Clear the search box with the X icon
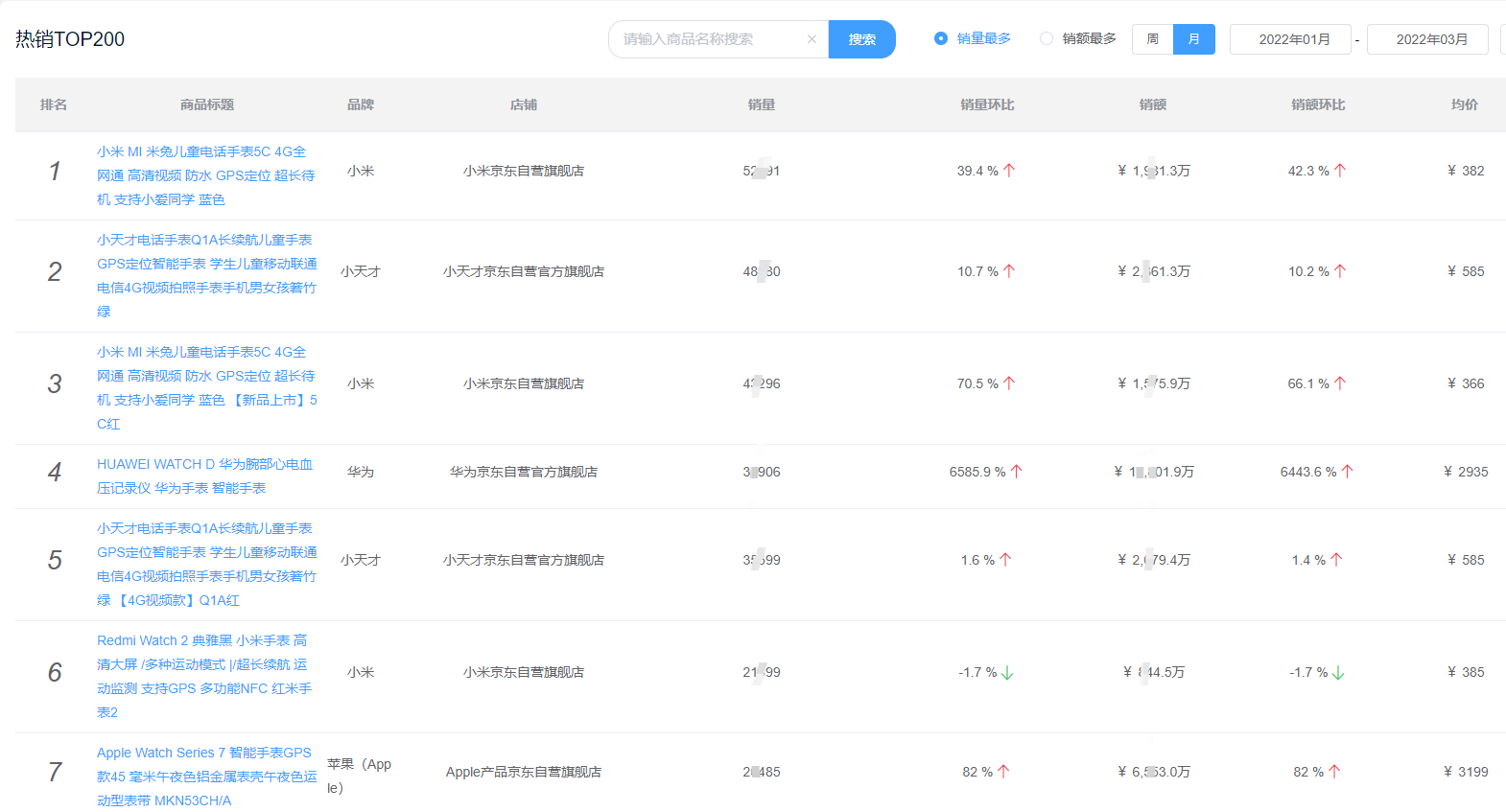The width and height of the screenshot is (1506, 812). point(812,39)
